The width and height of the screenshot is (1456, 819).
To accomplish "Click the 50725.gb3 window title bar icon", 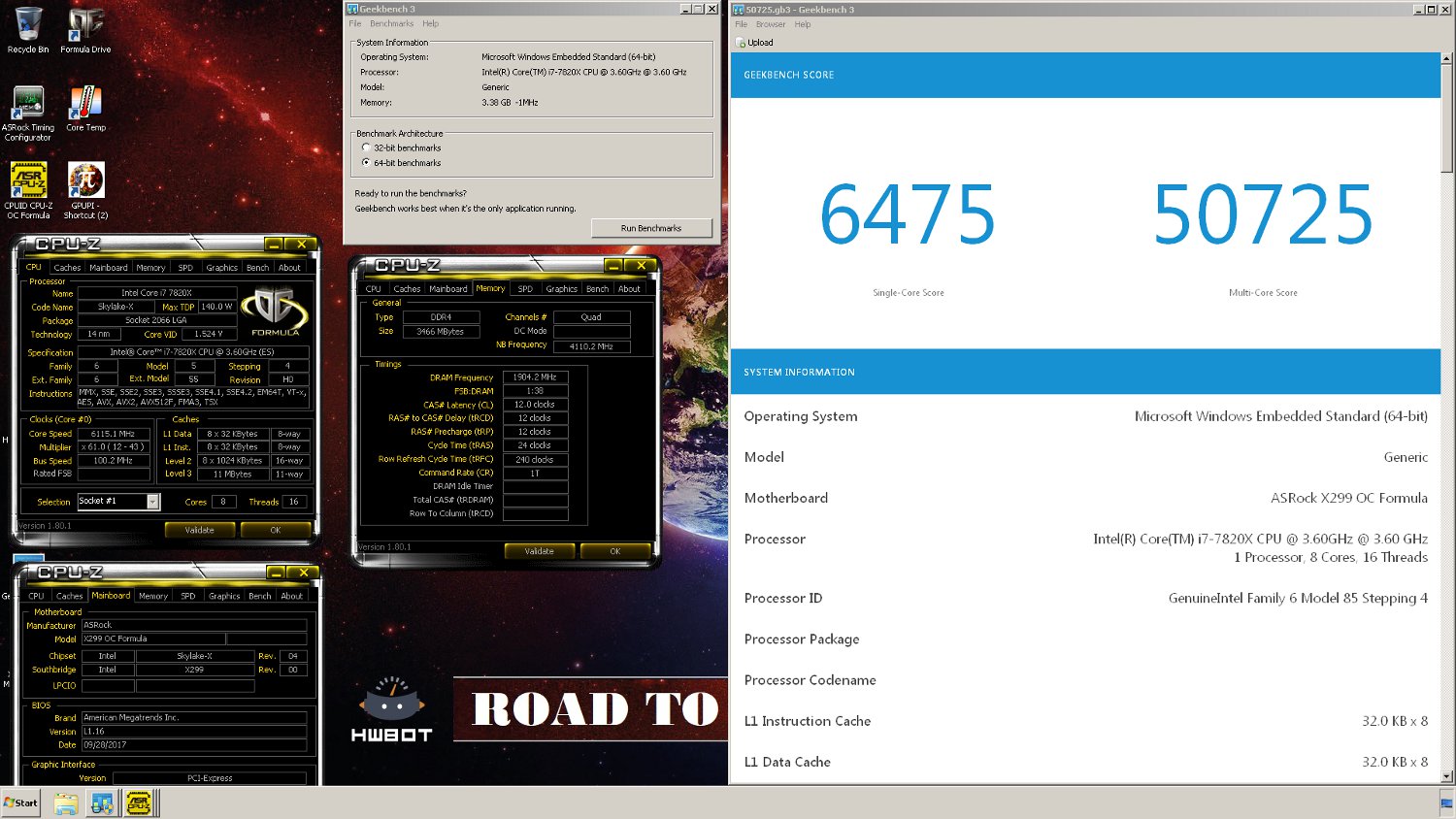I will [x=739, y=9].
